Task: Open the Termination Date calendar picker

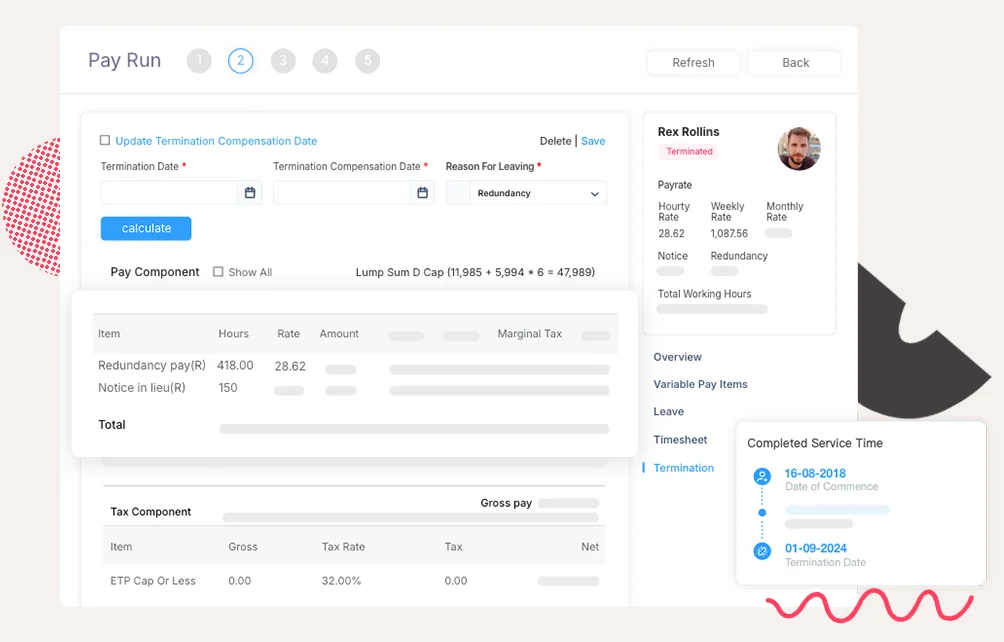Action: [x=250, y=193]
